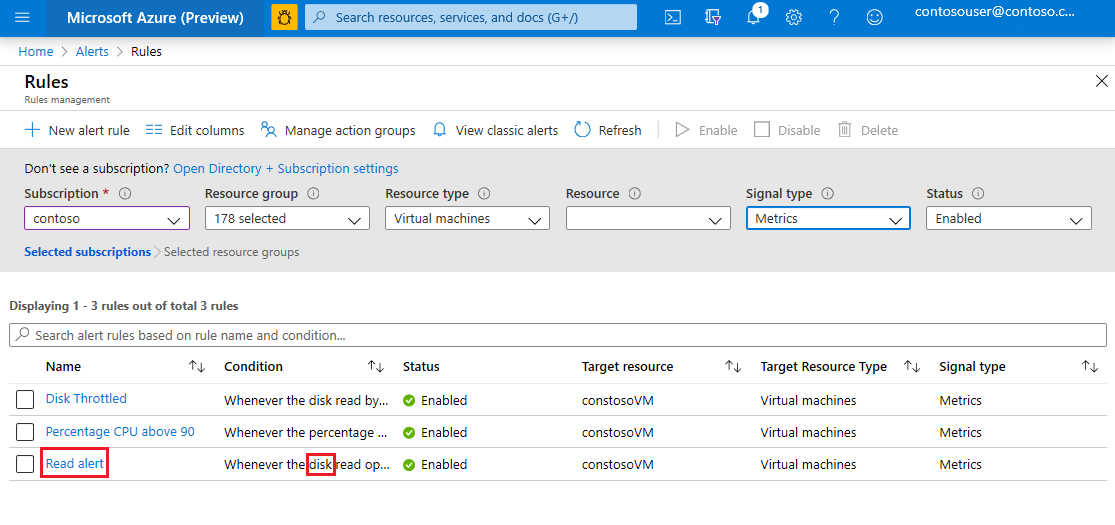Sort rules by Name column

[x=197, y=367]
